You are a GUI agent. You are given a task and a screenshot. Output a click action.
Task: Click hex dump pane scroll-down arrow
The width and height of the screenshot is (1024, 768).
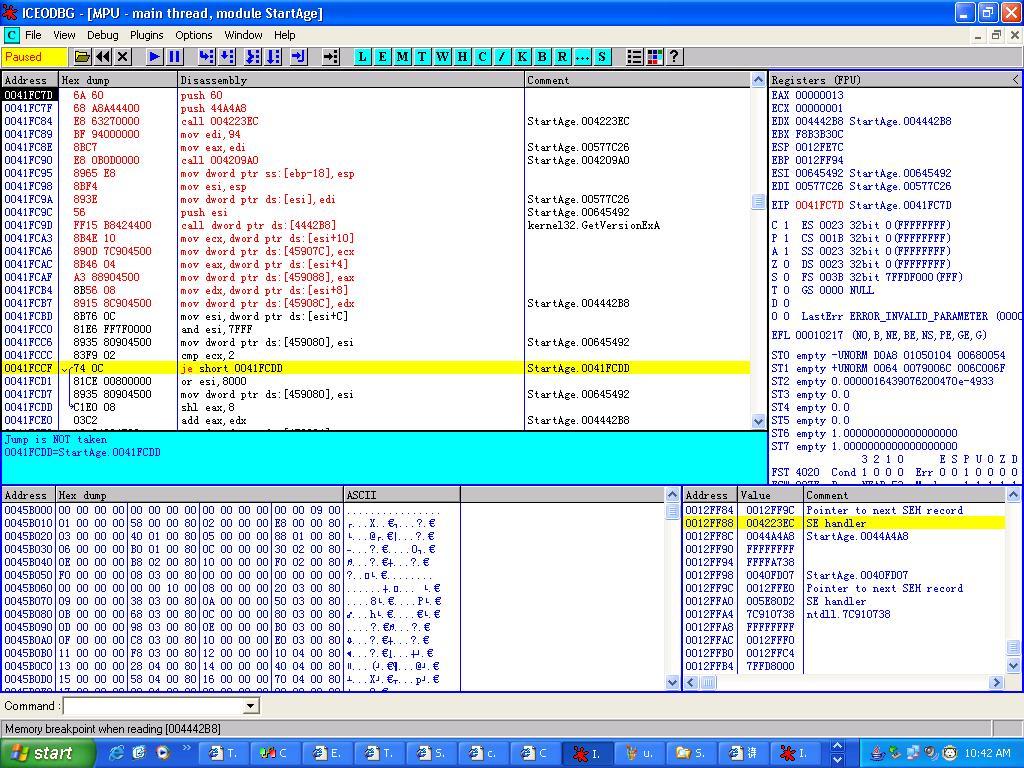point(672,682)
